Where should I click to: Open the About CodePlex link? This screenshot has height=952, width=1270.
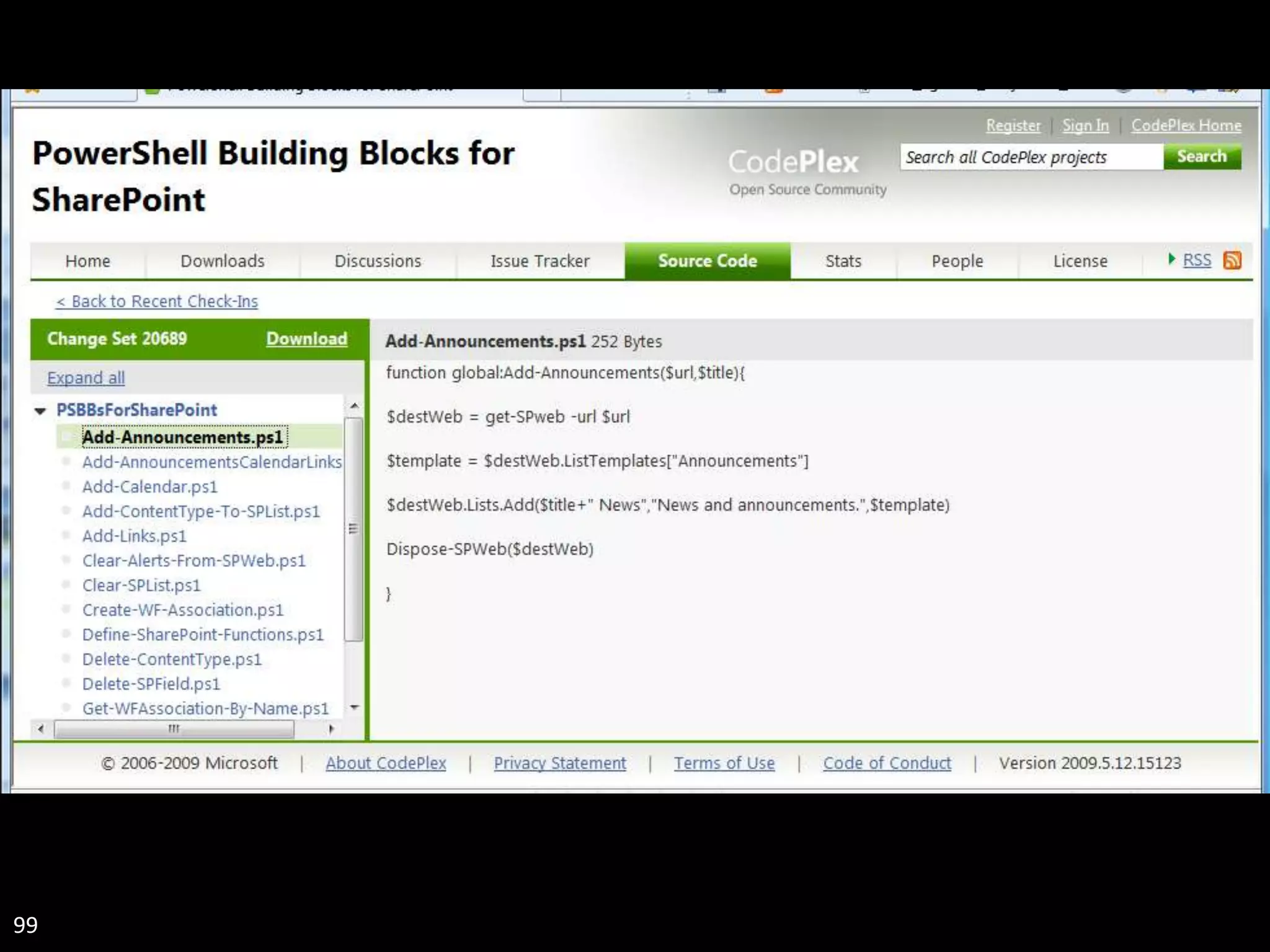tap(386, 763)
